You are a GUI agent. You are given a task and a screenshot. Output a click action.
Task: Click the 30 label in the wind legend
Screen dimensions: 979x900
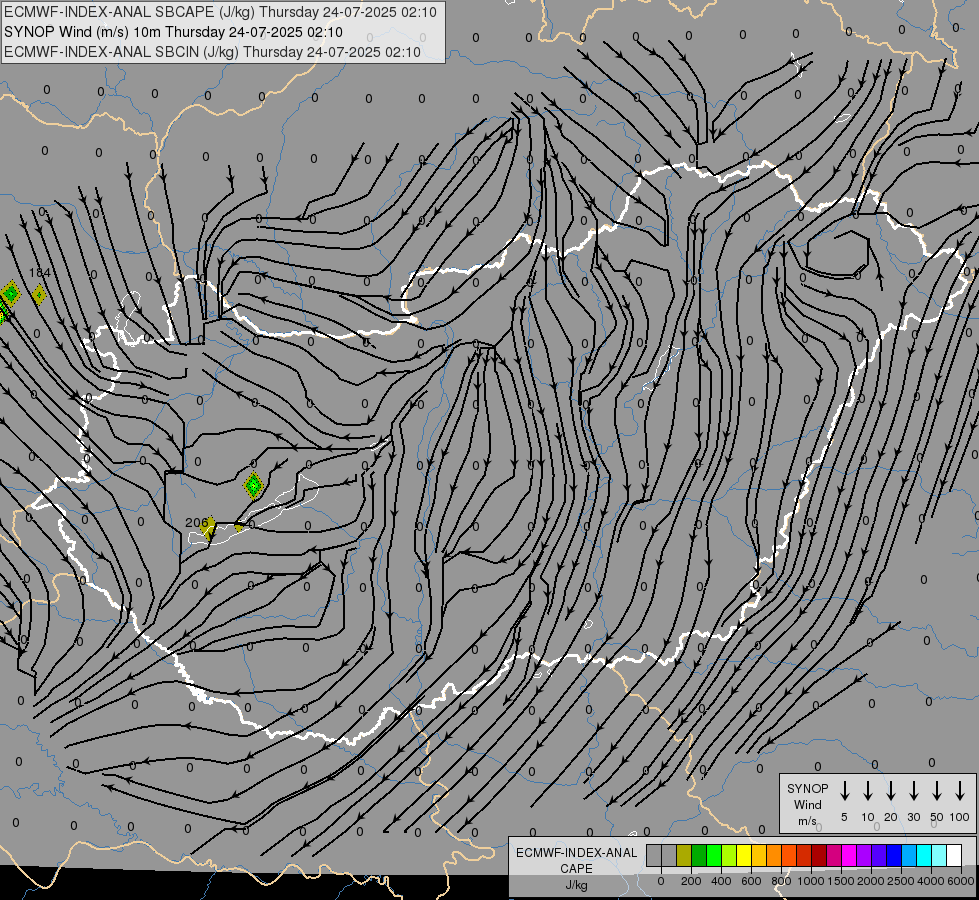(x=913, y=817)
